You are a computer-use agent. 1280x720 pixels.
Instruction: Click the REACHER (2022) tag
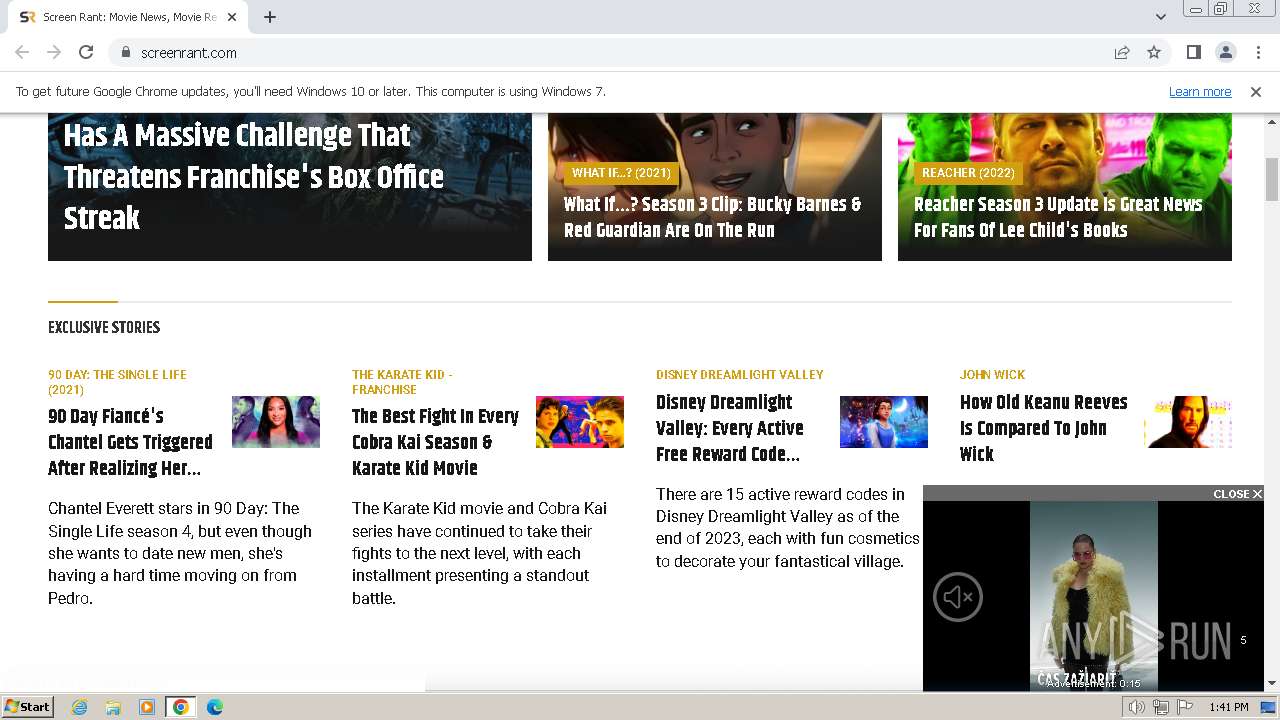tap(968, 173)
